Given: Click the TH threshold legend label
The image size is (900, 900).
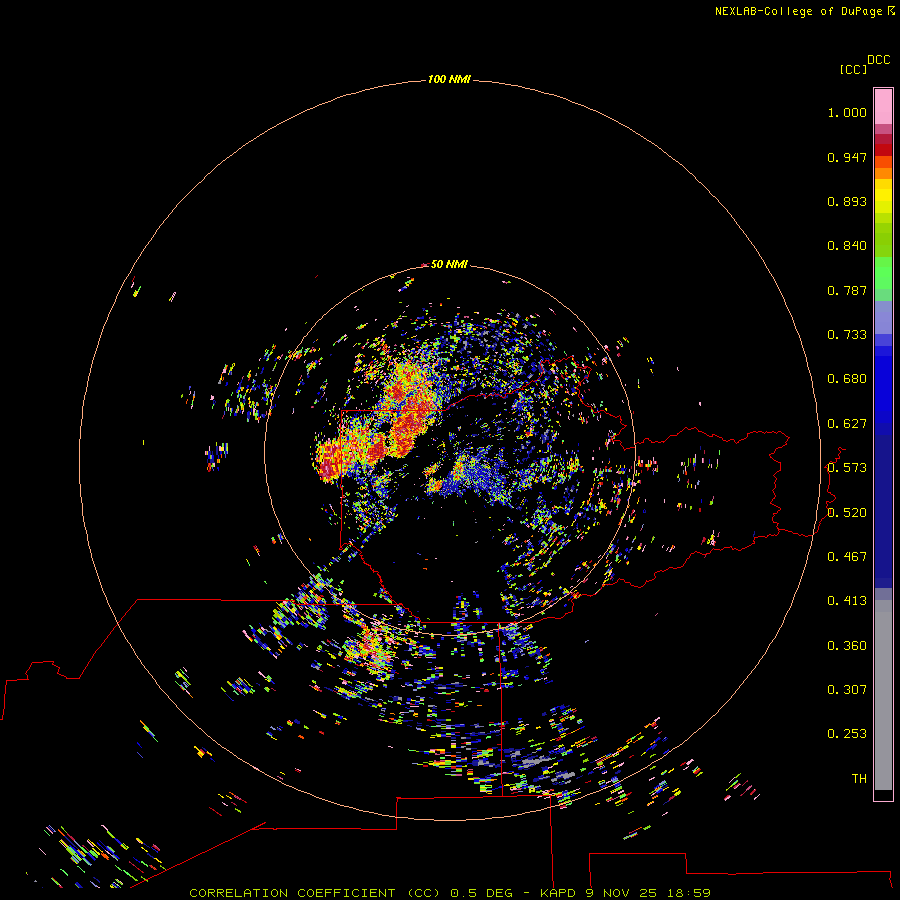Looking at the screenshot, I should coord(859,779).
